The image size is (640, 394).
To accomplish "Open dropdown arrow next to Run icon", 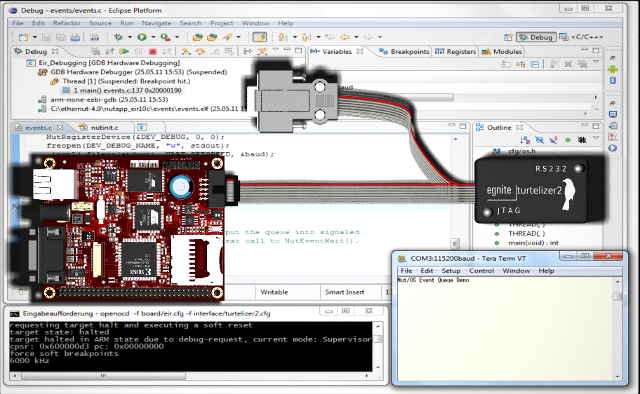I will (x=153, y=38).
